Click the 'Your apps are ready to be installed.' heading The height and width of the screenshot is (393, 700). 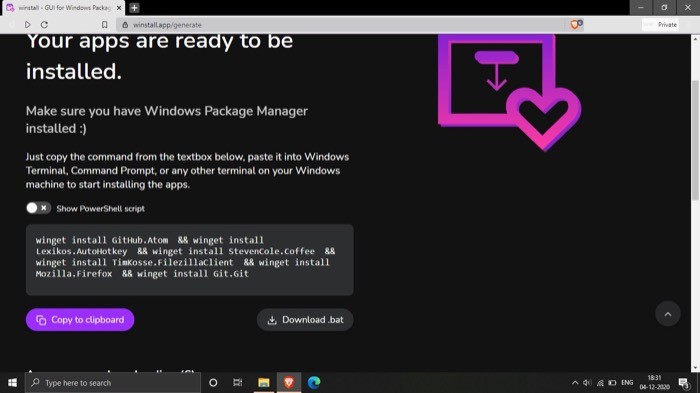pos(159,56)
